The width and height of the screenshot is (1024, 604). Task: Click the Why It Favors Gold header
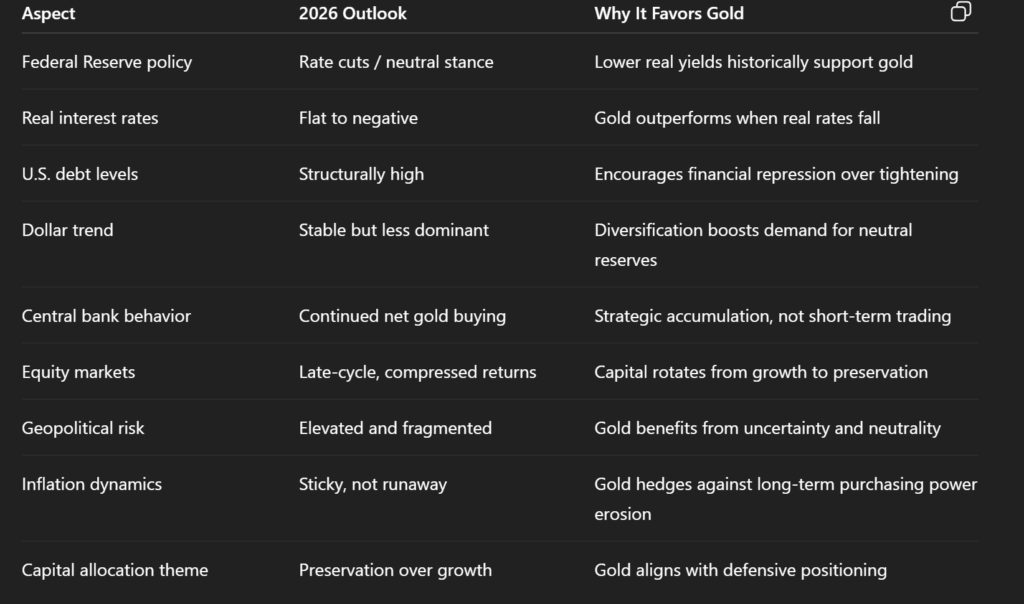click(669, 14)
